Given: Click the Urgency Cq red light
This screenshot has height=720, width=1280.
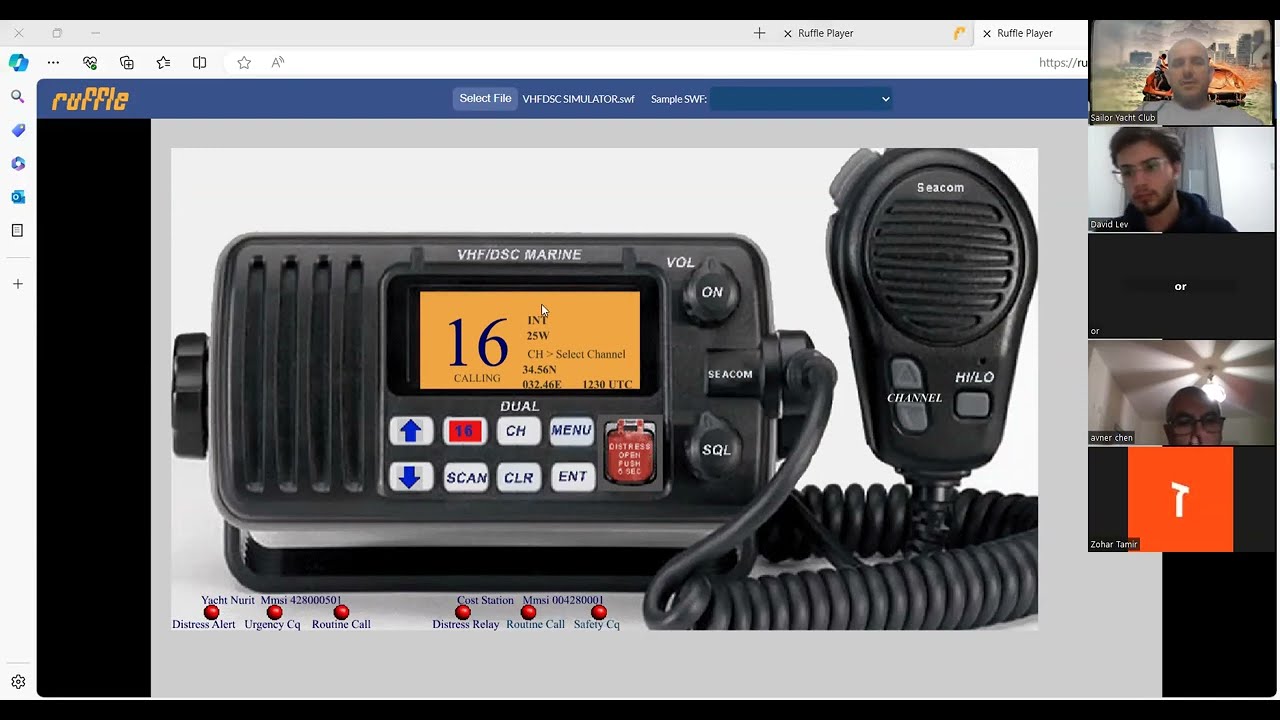Looking at the screenshot, I should click(275, 612).
